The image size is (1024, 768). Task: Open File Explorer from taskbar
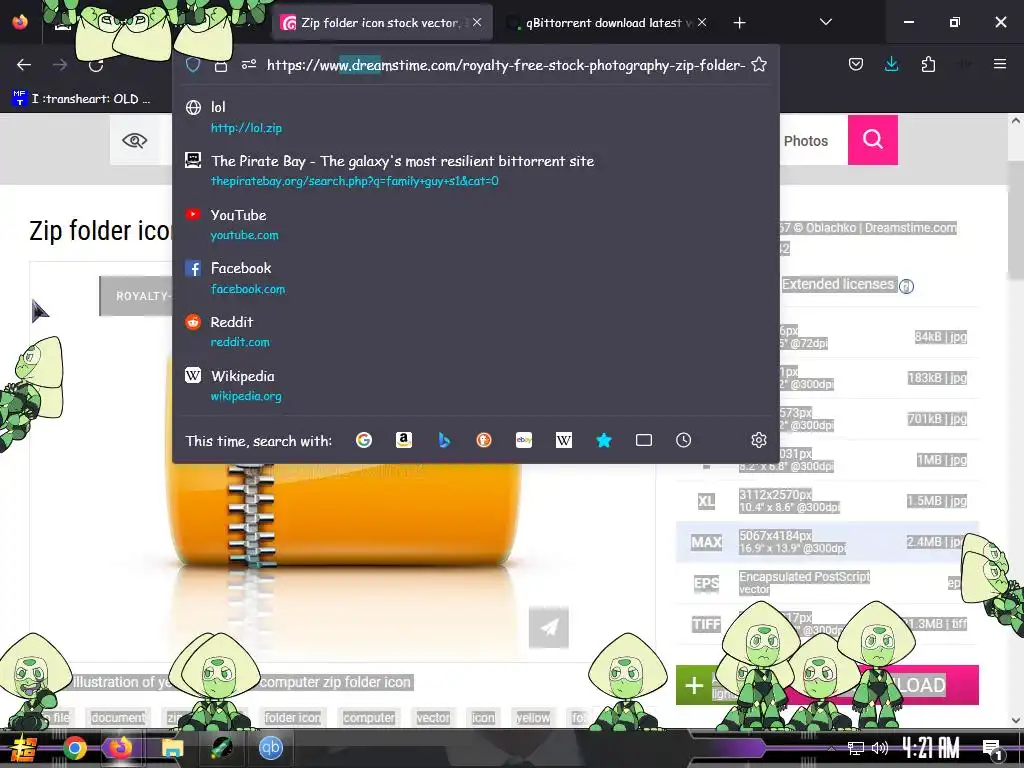[172, 748]
